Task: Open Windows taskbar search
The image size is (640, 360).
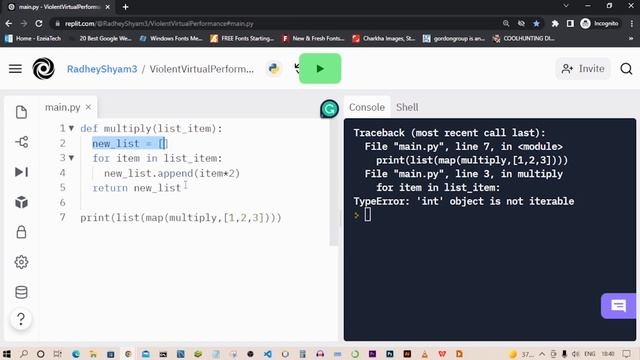Action: [24, 354]
